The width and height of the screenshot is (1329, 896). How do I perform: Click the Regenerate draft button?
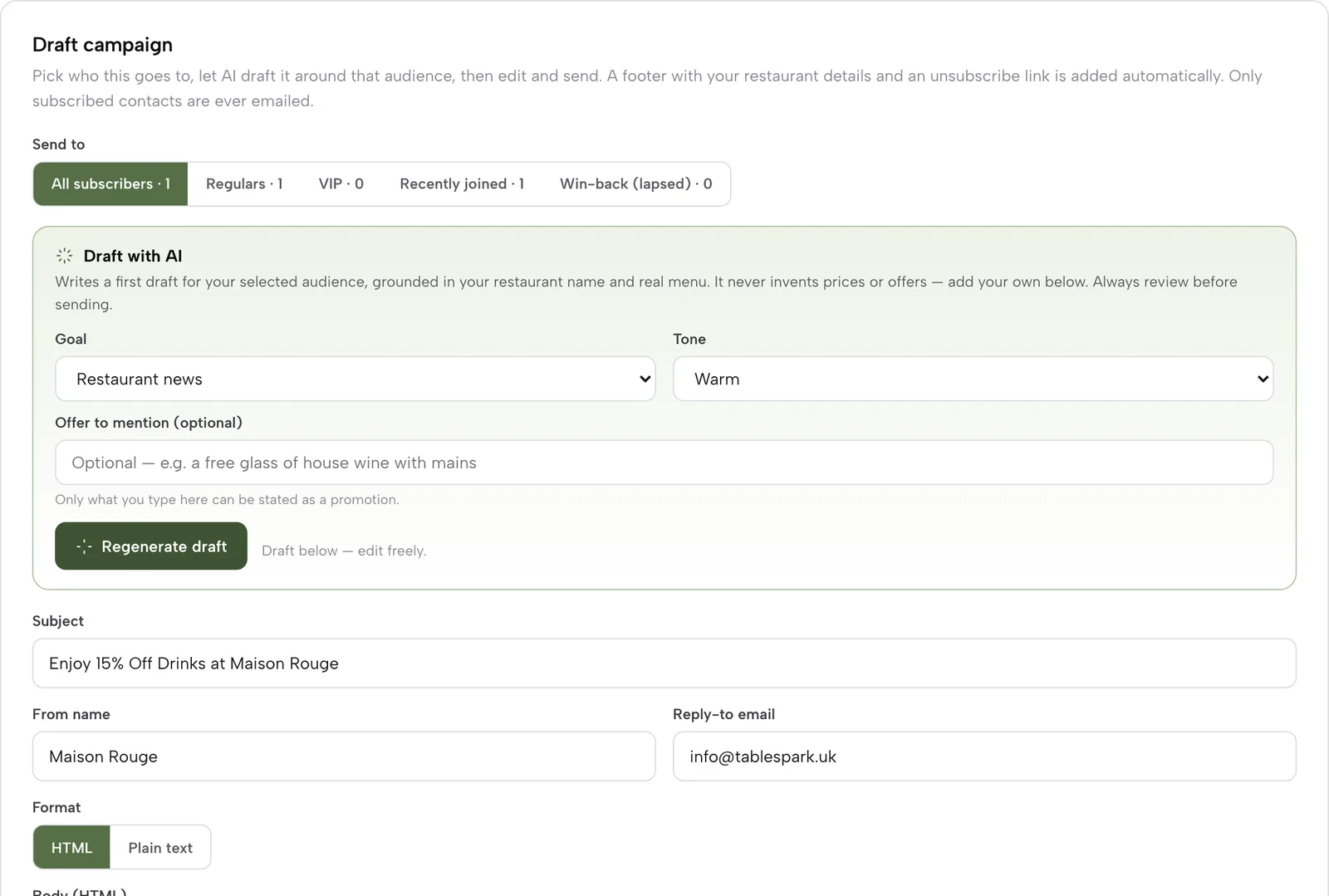(x=151, y=546)
